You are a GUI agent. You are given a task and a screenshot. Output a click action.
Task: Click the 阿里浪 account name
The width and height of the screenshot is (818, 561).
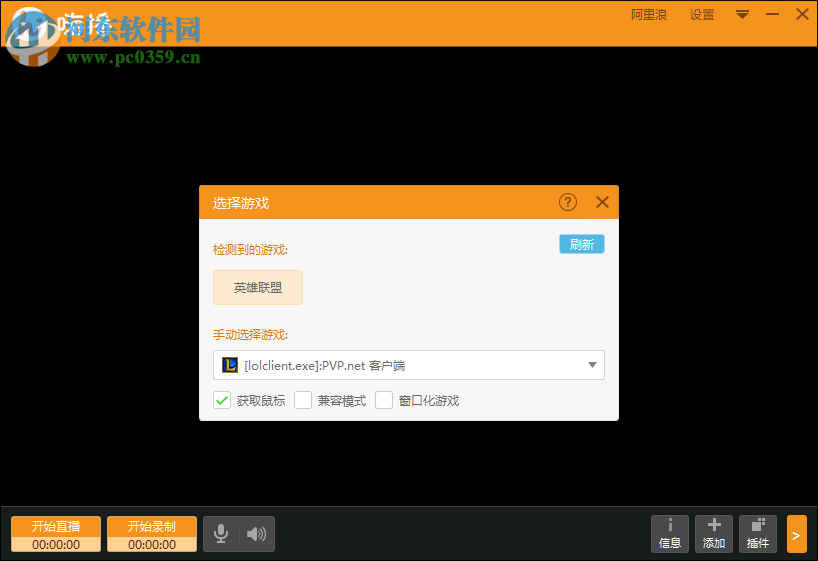(649, 15)
